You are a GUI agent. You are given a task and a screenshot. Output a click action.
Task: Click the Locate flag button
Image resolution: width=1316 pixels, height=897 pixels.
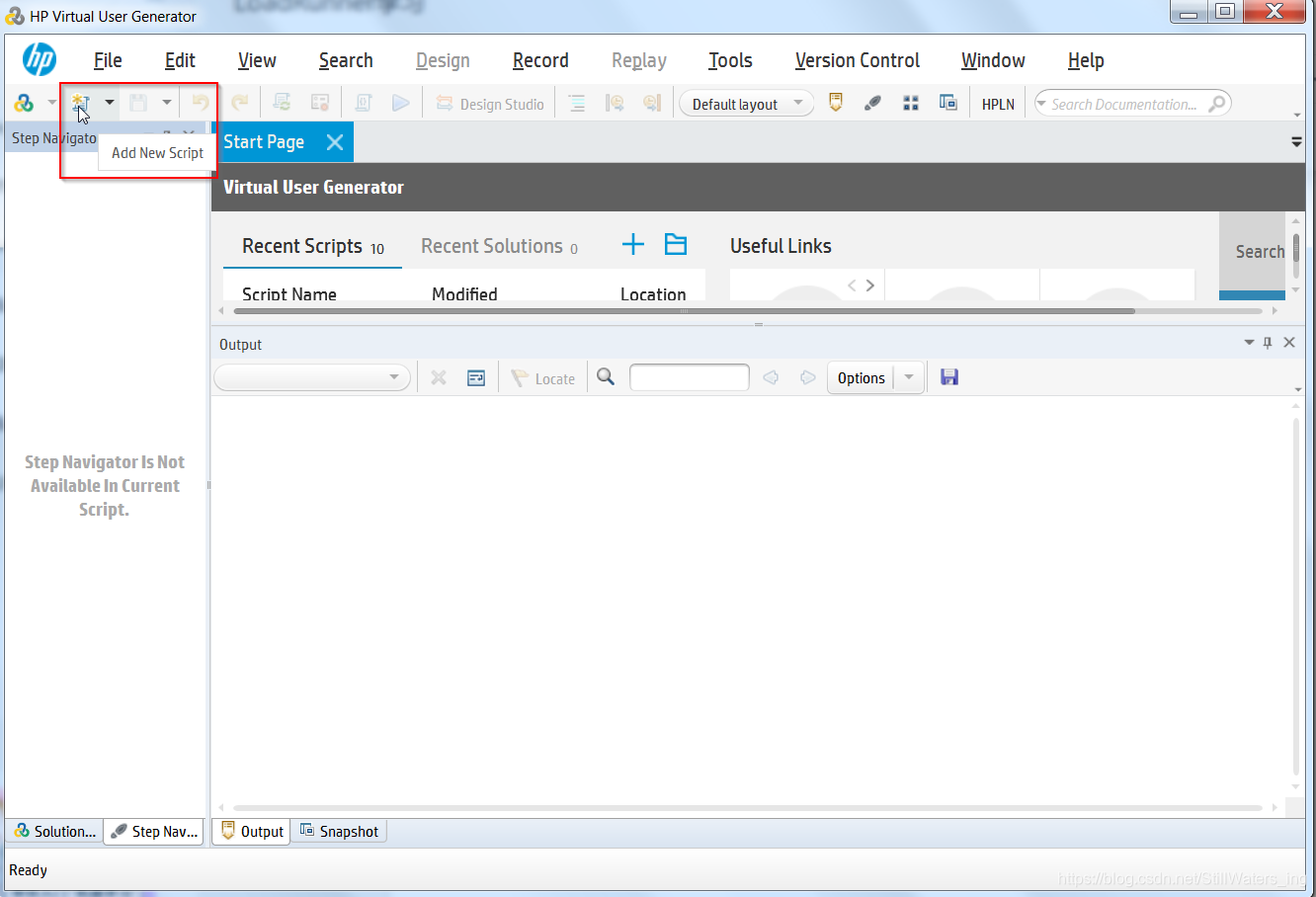(543, 378)
